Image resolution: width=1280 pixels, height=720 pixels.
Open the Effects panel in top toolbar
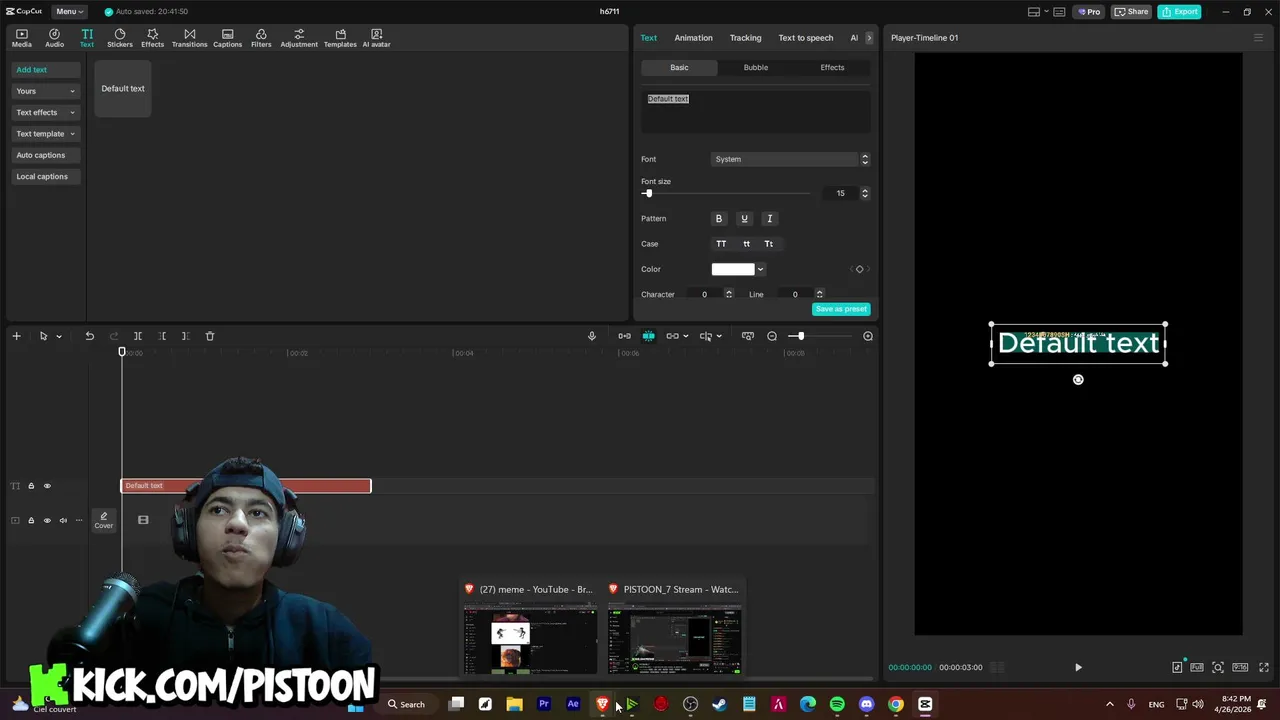point(152,38)
